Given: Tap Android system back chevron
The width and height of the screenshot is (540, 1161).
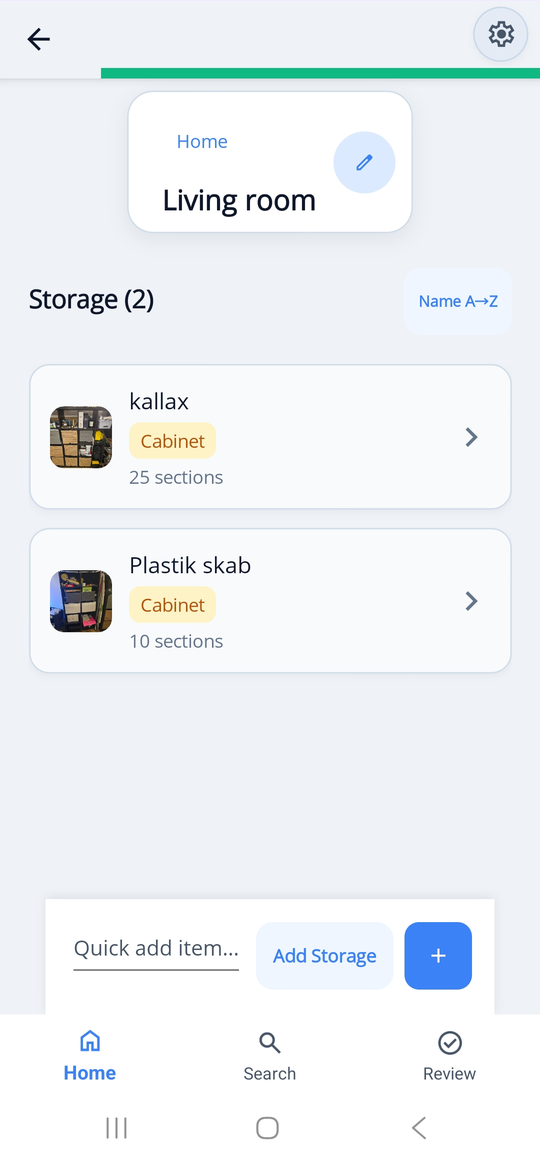Looking at the screenshot, I should 419,1128.
